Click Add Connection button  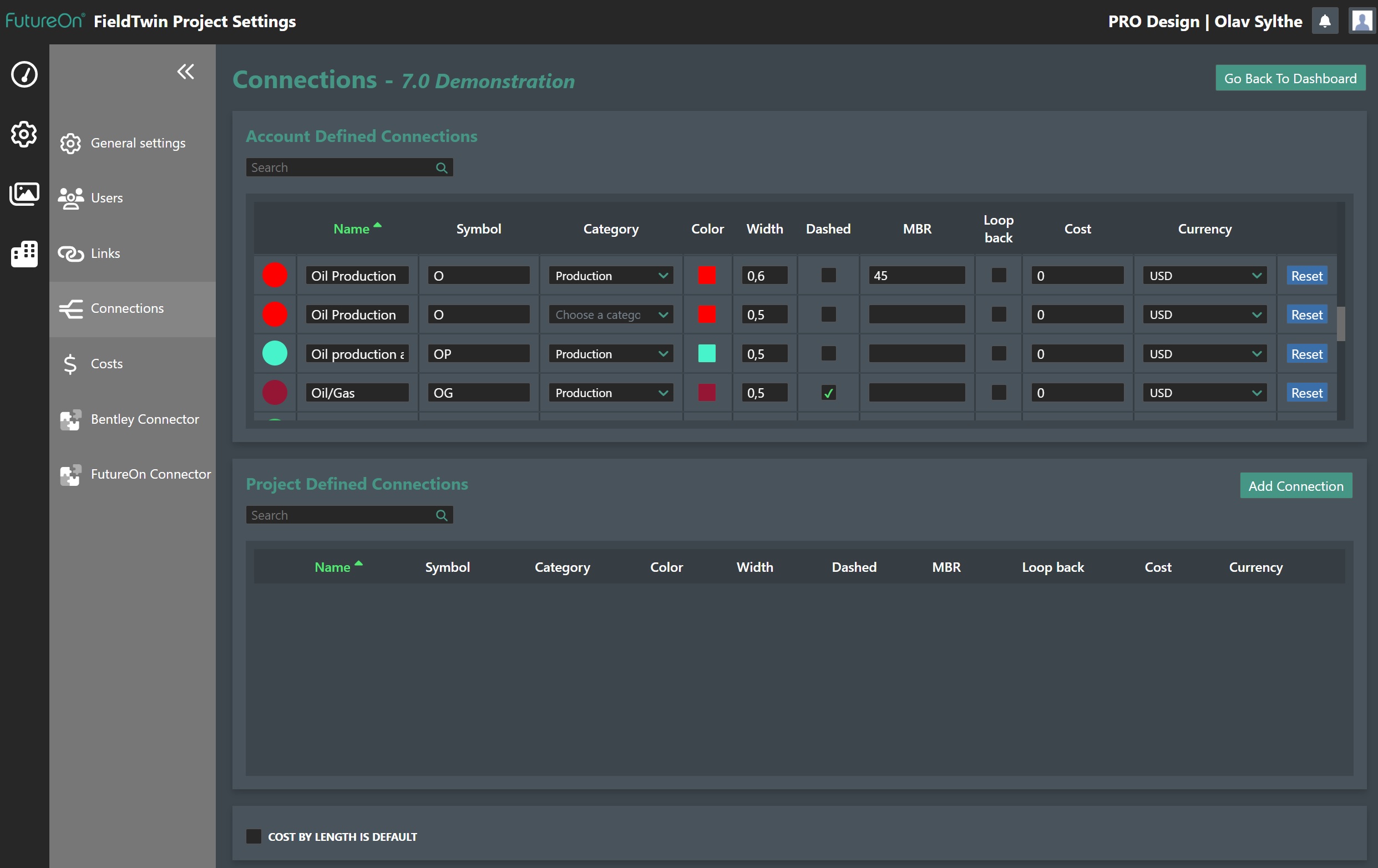1295,485
